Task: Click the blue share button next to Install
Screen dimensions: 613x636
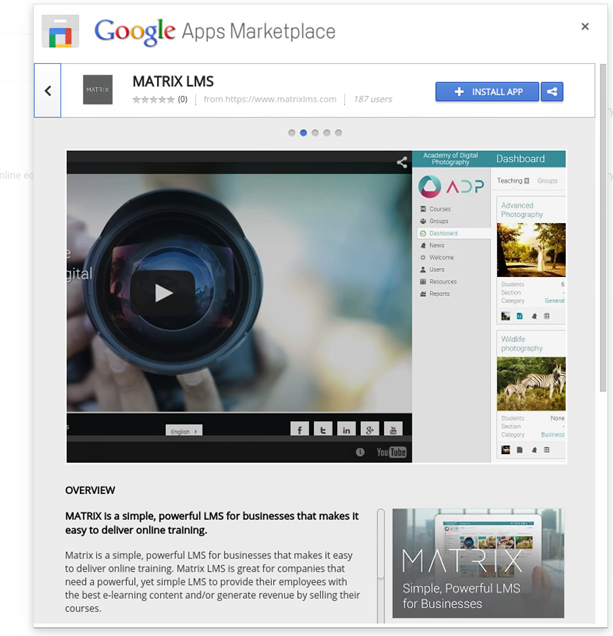Action: coord(552,92)
